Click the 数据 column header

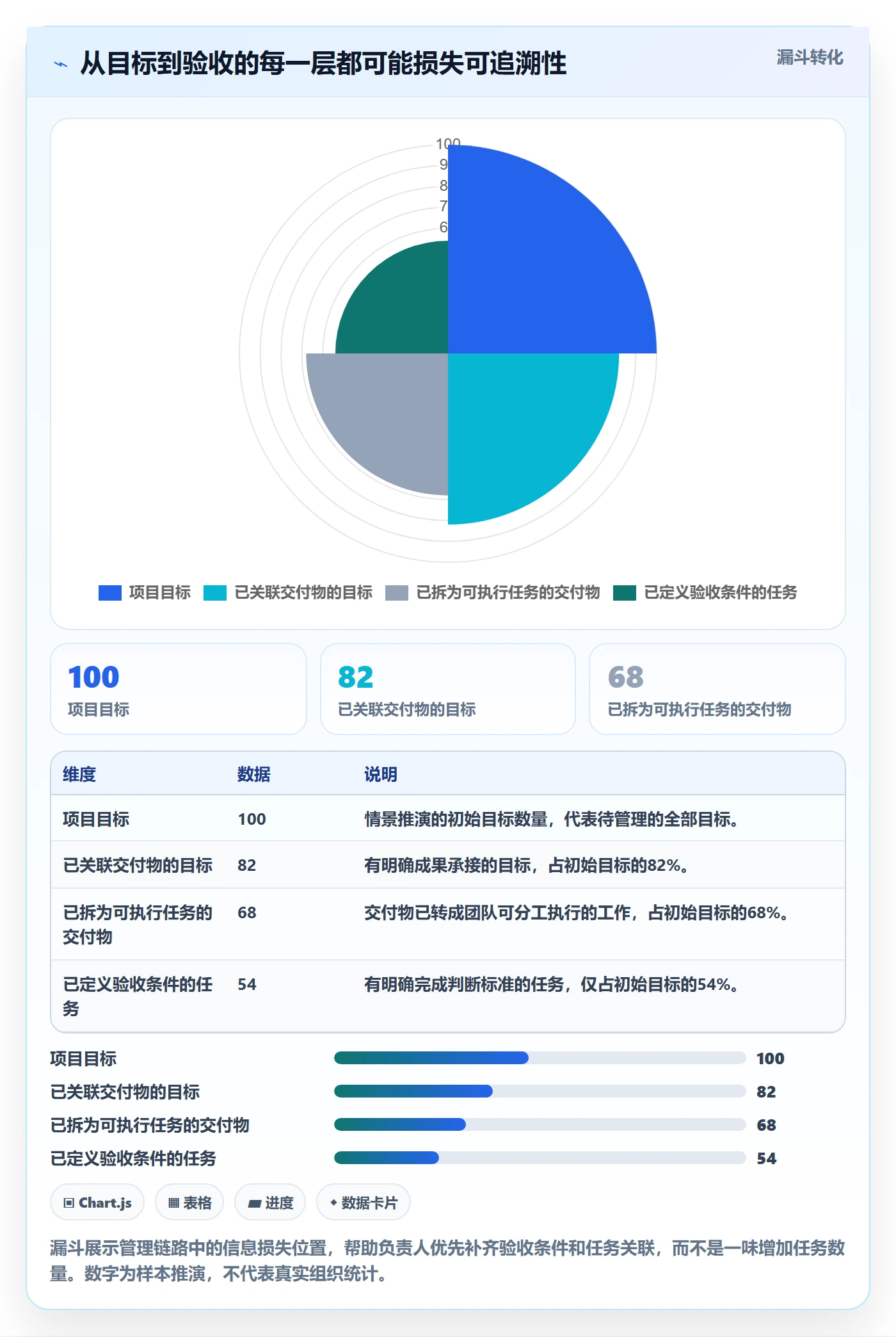pos(254,774)
